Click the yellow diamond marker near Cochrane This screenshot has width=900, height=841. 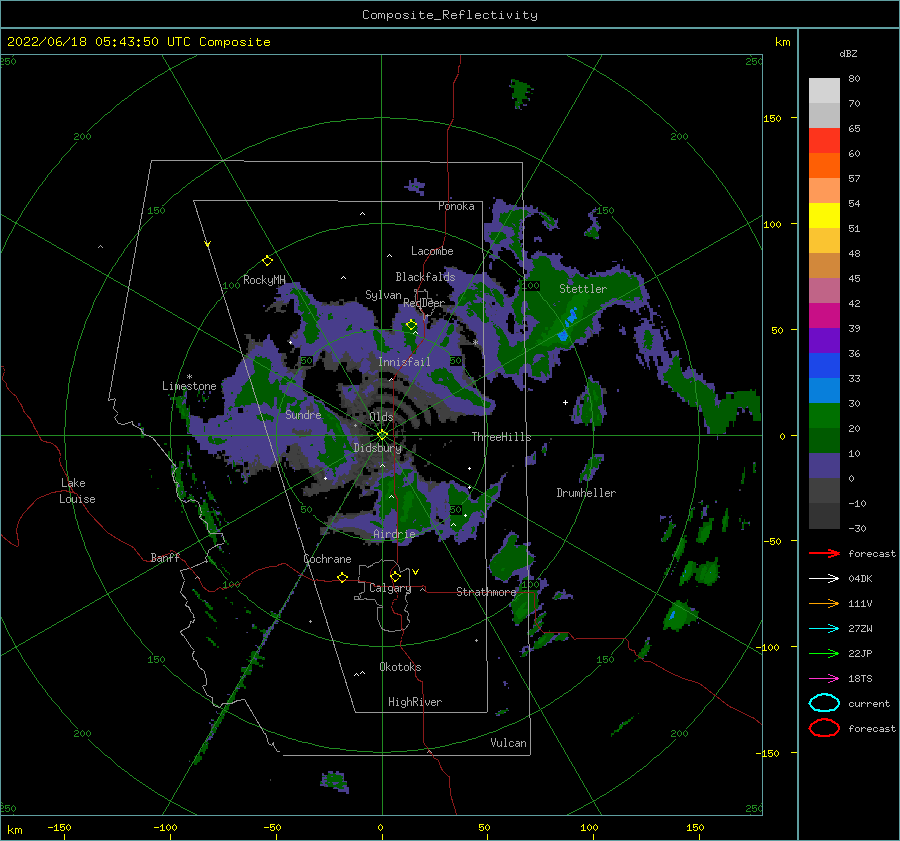click(x=343, y=577)
